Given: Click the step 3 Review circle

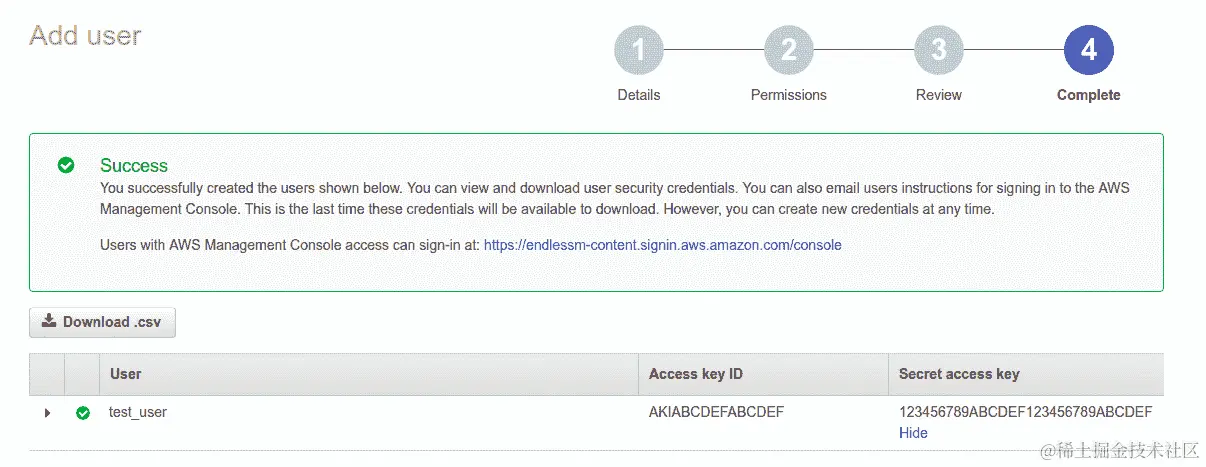Looking at the screenshot, I should tap(938, 50).
